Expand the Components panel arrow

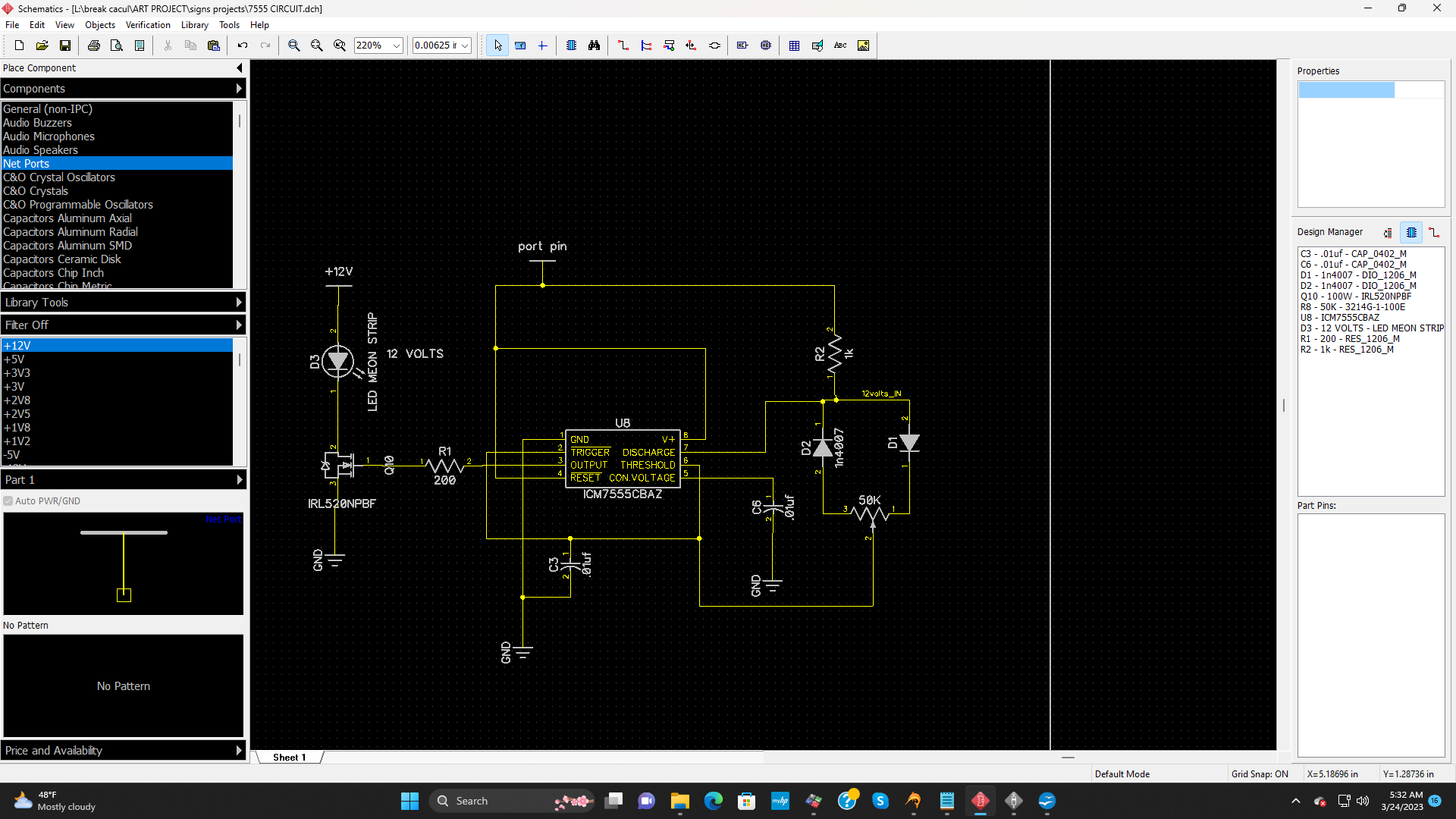click(x=239, y=89)
